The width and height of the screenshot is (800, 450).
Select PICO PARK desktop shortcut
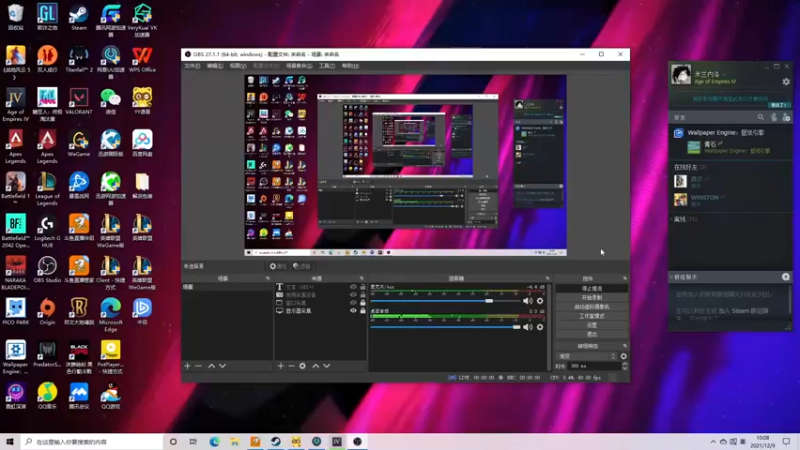tap(15, 311)
